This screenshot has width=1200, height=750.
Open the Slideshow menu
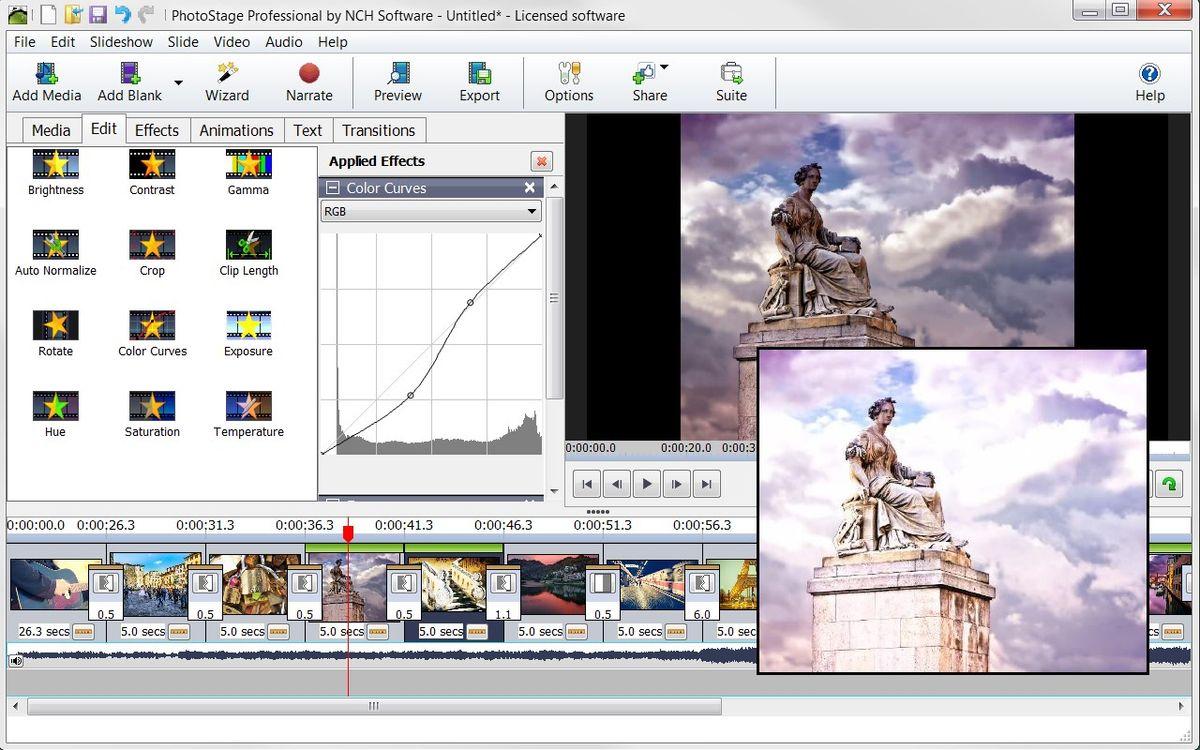point(121,42)
